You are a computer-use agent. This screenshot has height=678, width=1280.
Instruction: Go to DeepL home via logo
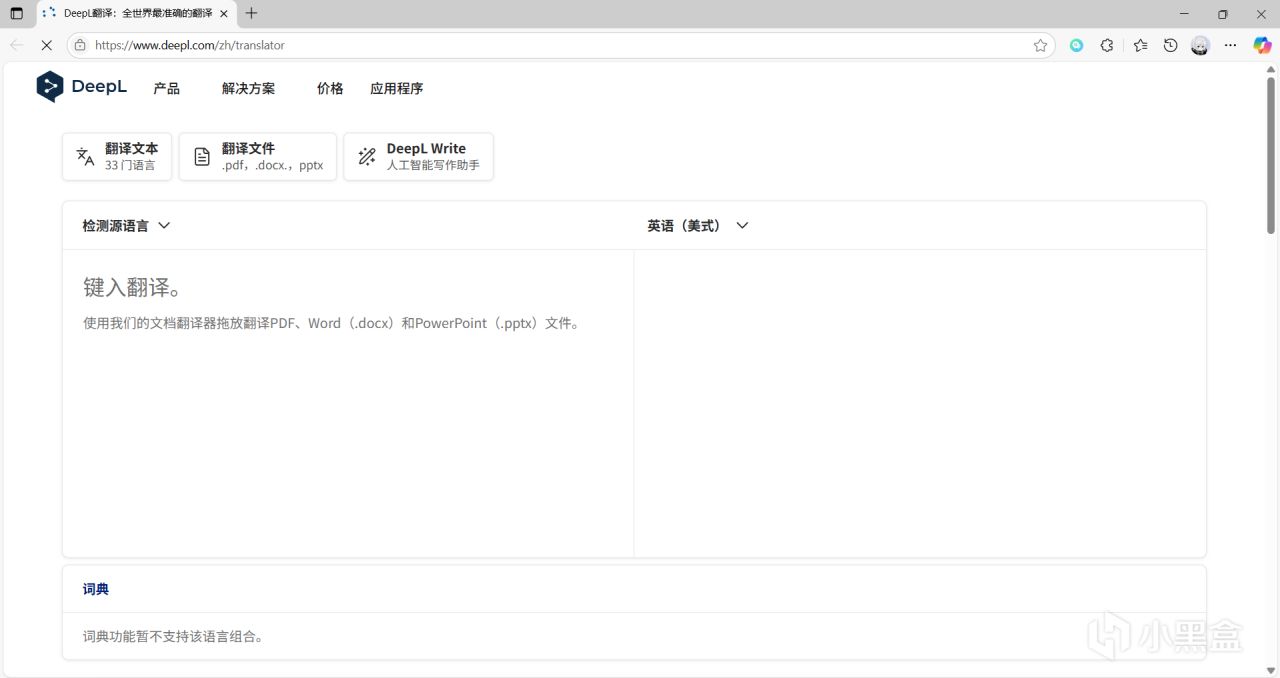(82, 87)
